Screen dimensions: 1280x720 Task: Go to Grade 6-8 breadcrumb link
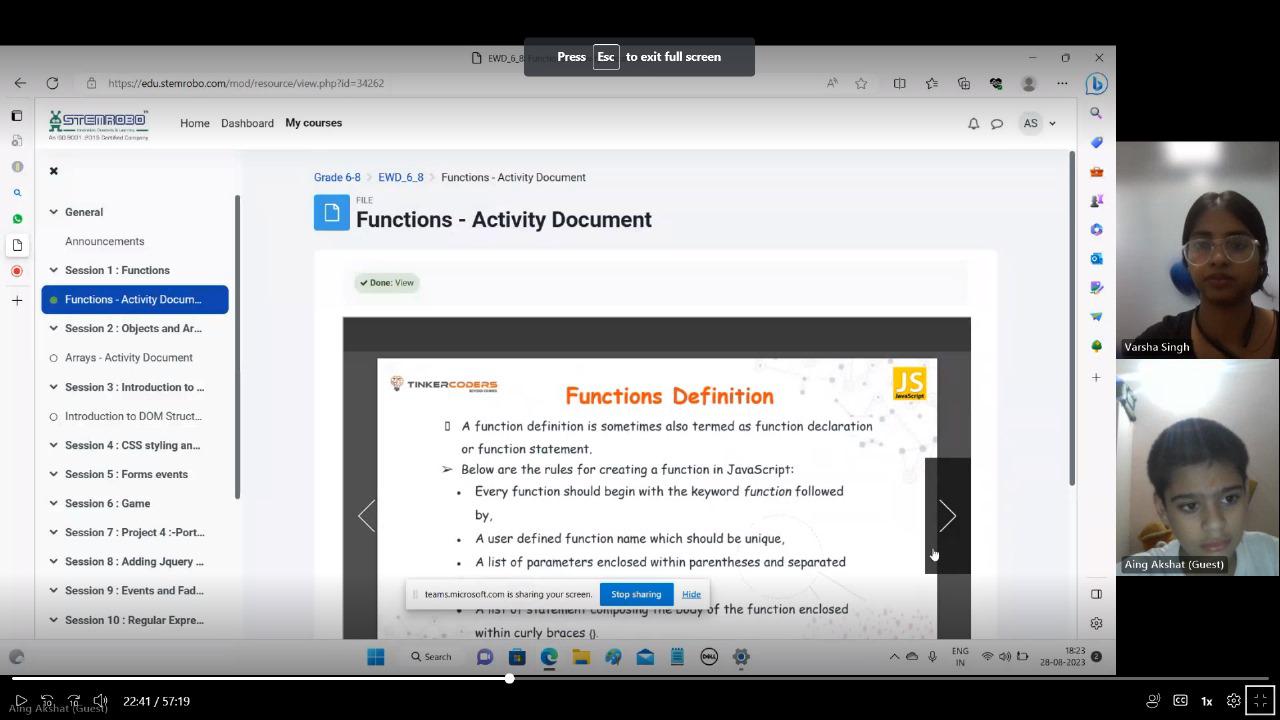337,177
